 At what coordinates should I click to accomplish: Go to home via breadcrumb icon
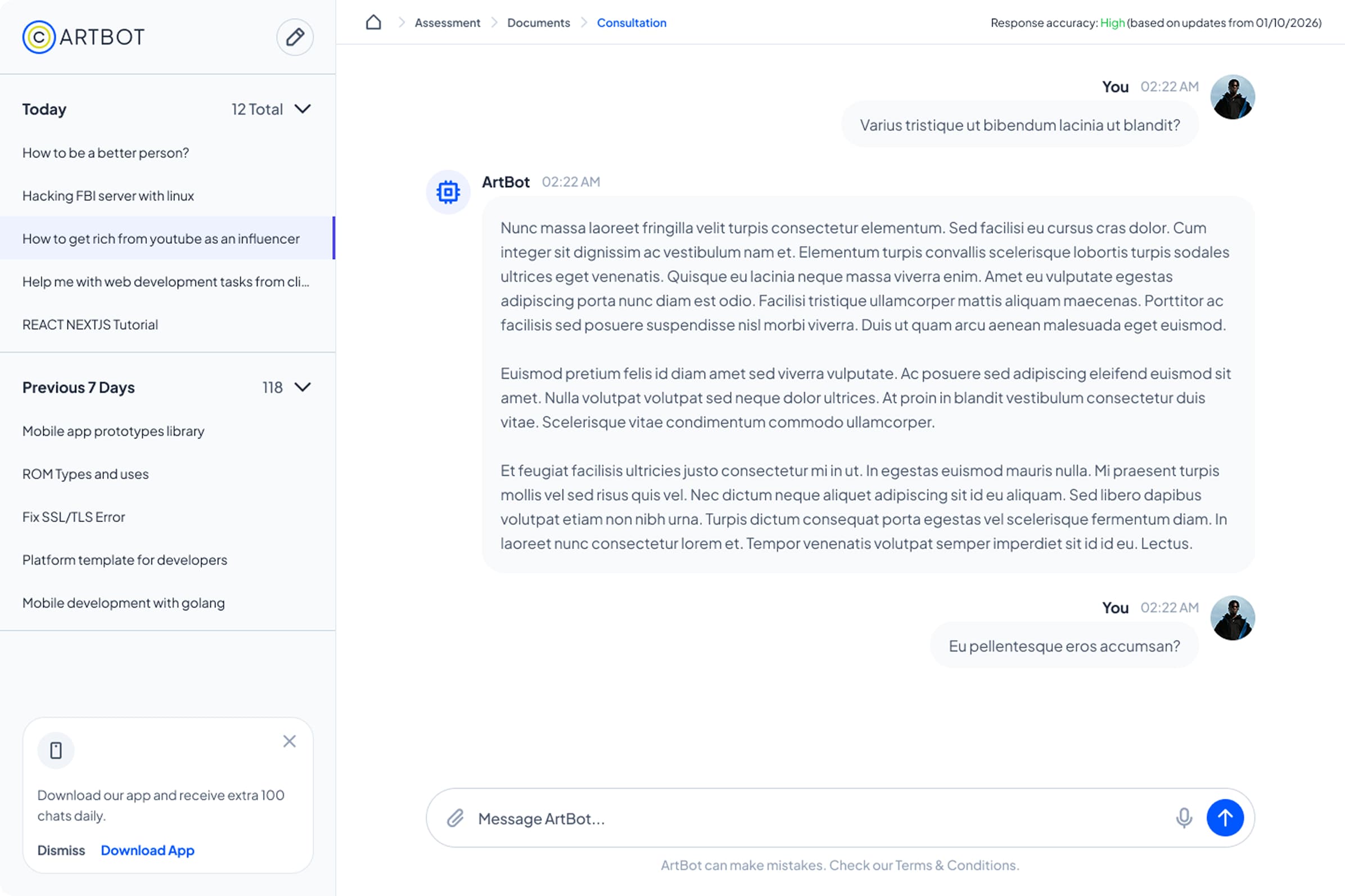point(373,22)
